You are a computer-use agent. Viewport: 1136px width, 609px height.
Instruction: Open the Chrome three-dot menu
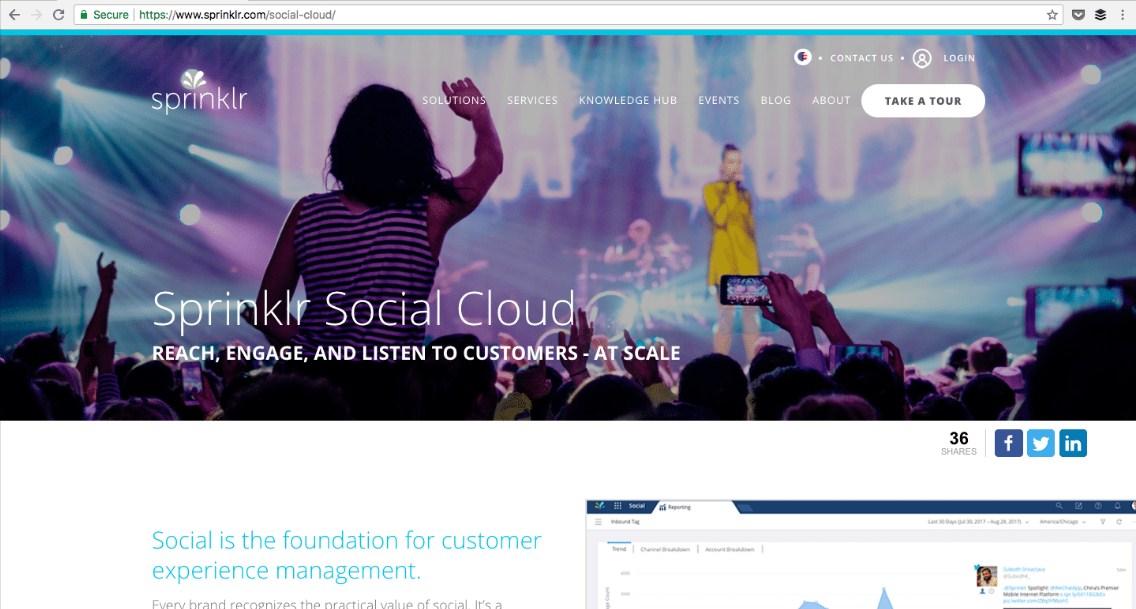(1122, 14)
